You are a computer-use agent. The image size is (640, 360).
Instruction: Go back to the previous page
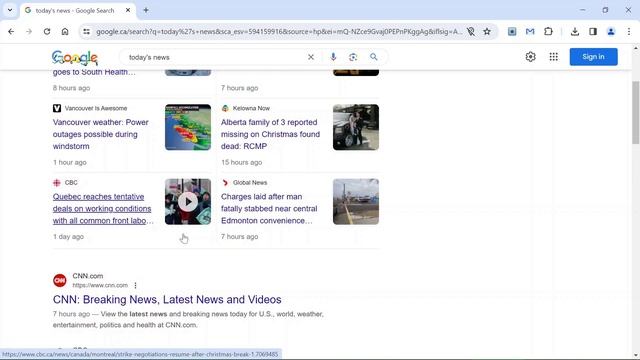11,31
